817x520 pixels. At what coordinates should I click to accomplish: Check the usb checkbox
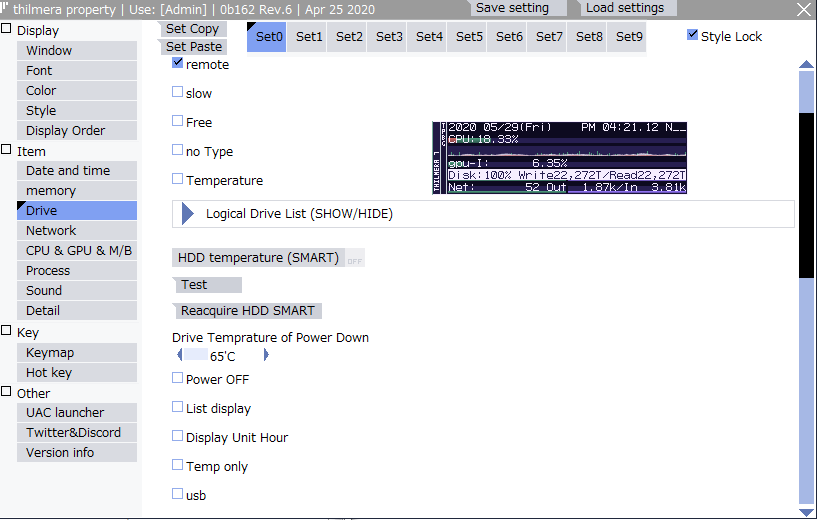pyautogui.click(x=178, y=493)
